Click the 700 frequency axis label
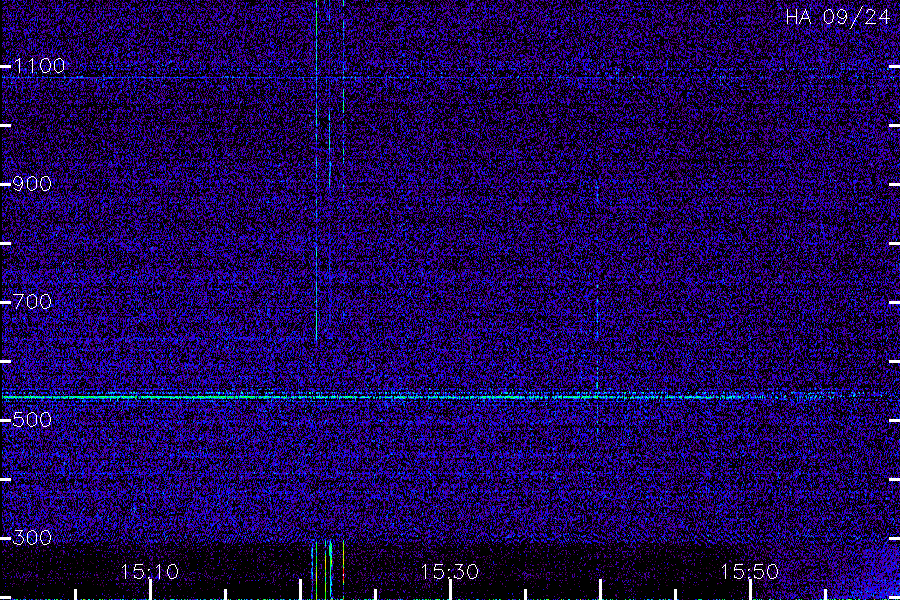Screen dimensions: 900x600 coord(32,301)
